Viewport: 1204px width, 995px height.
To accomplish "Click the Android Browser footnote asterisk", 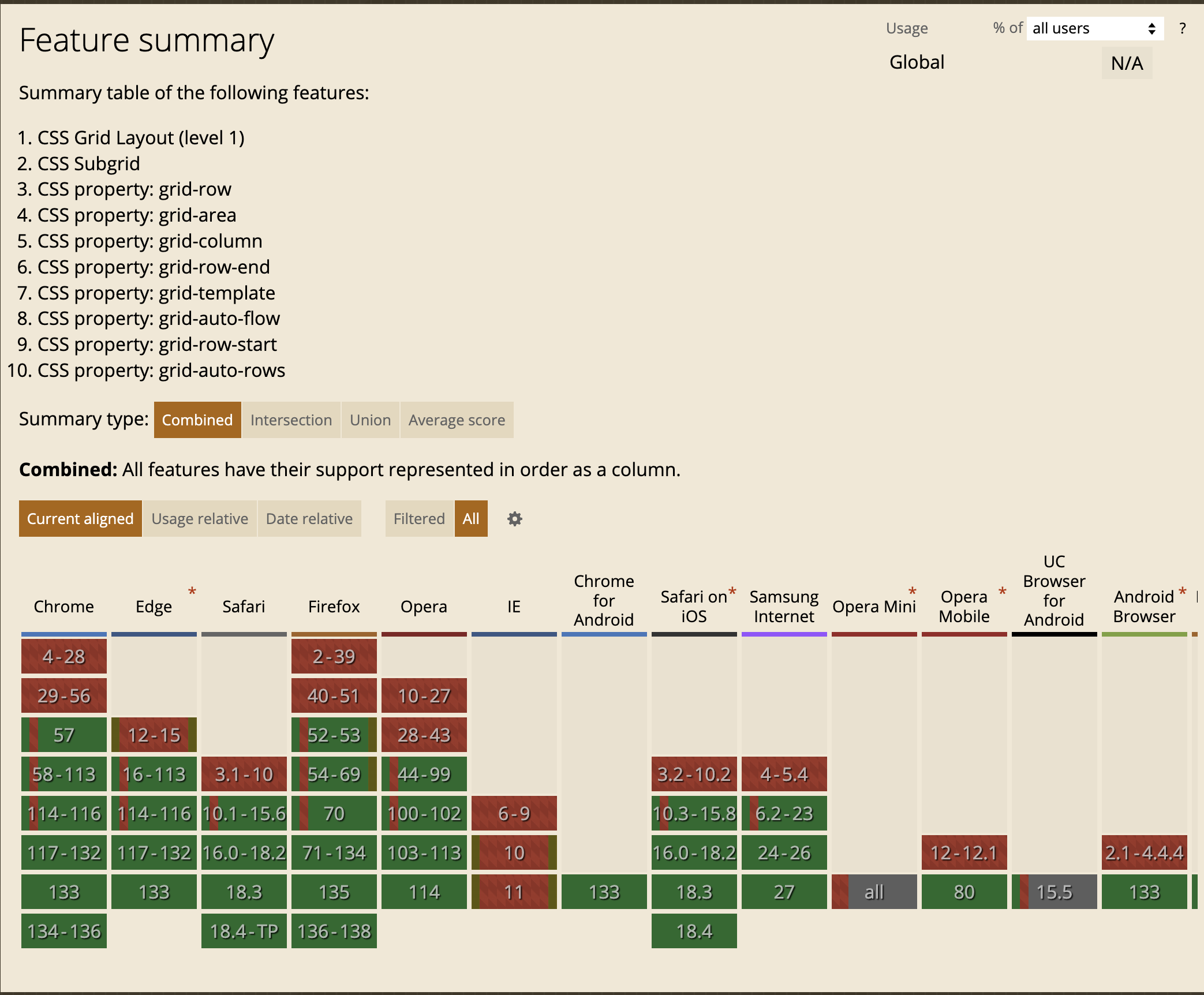I will pos(1183,592).
